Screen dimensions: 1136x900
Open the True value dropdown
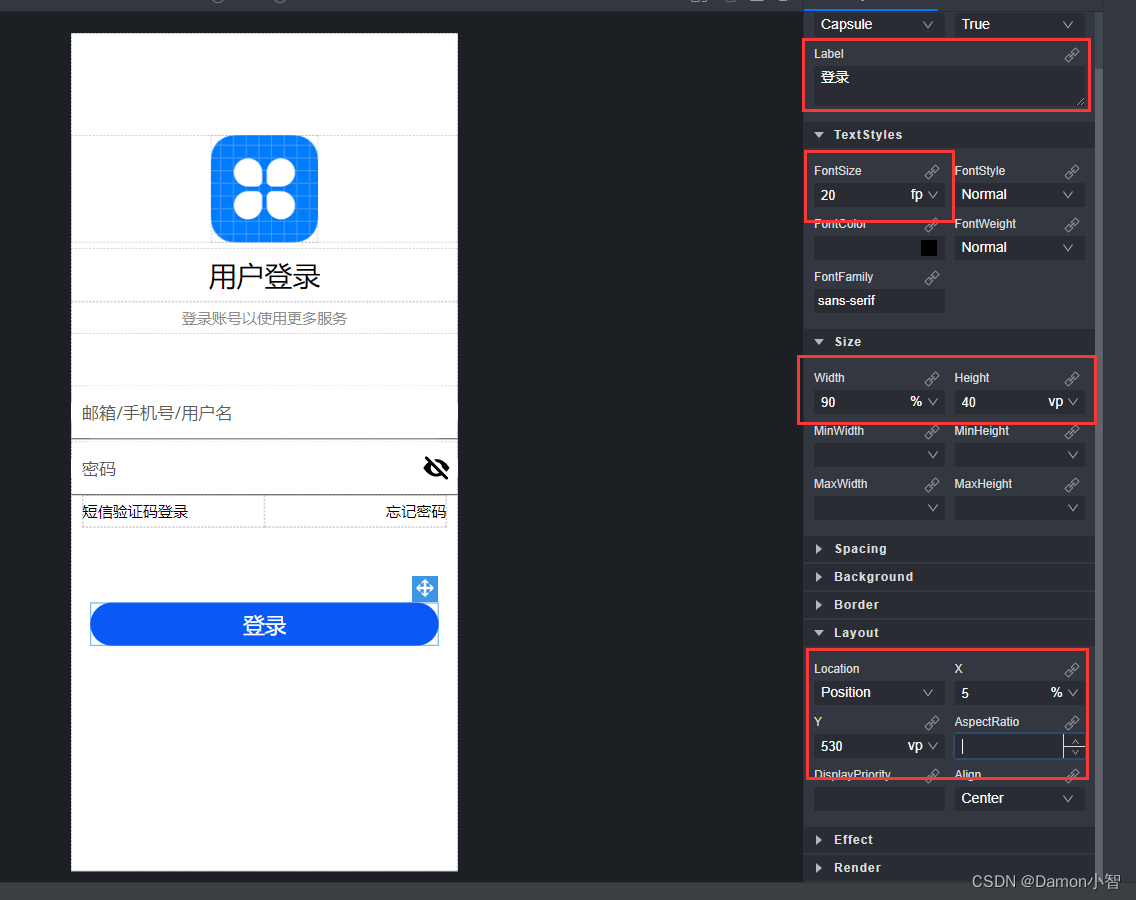[1019, 25]
